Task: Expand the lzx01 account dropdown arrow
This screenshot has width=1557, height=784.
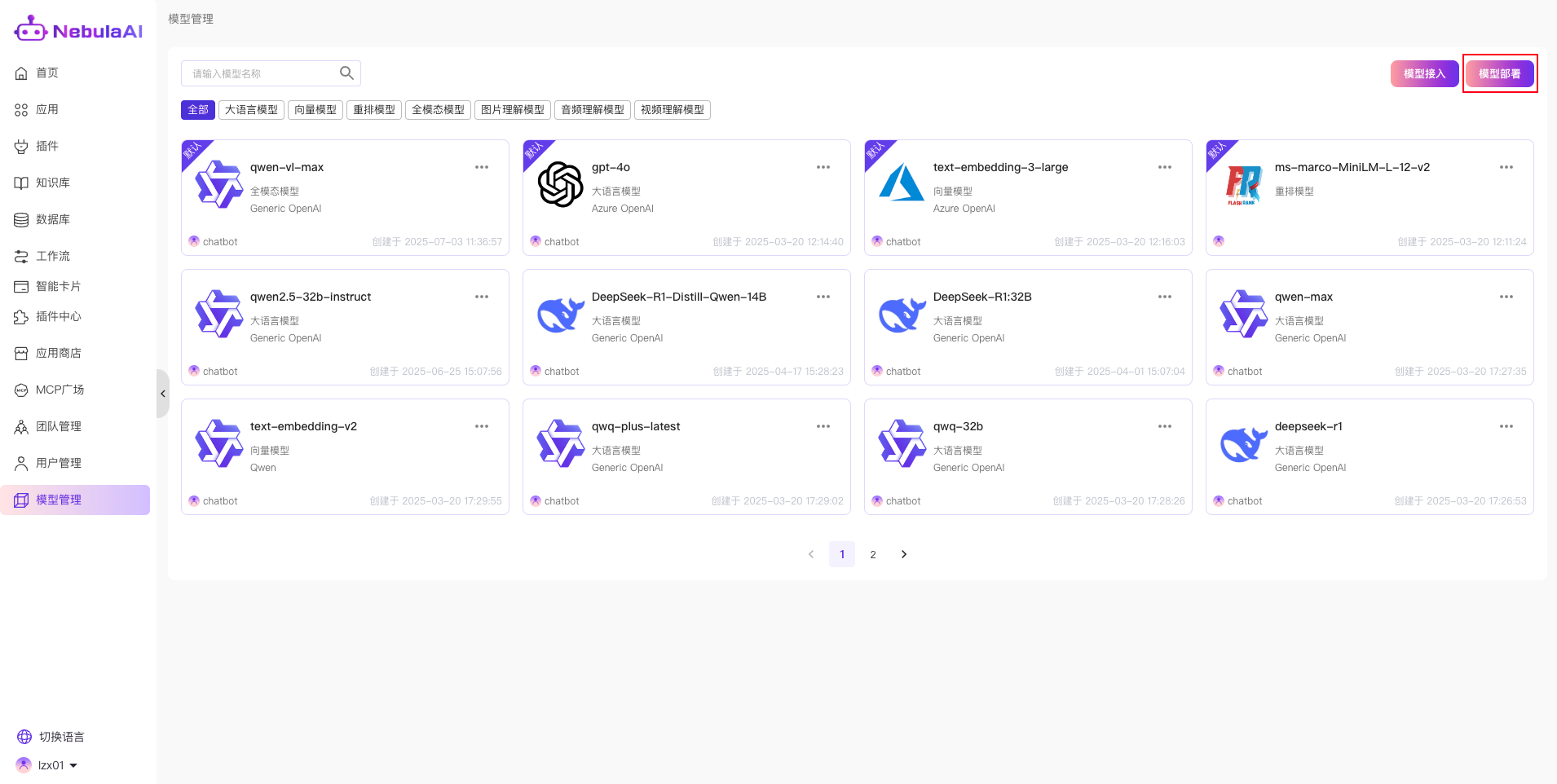Action: (x=73, y=765)
